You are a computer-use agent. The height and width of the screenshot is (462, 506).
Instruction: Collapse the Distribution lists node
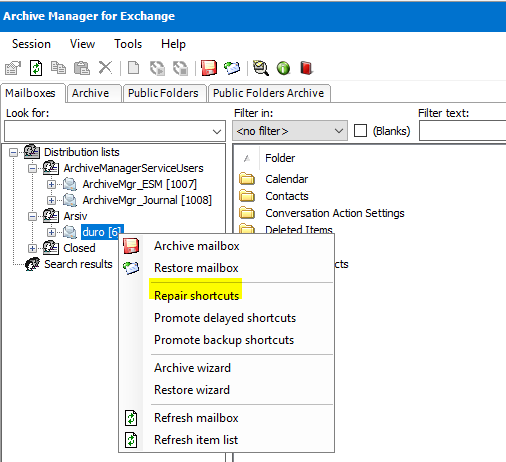coord(13,152)
